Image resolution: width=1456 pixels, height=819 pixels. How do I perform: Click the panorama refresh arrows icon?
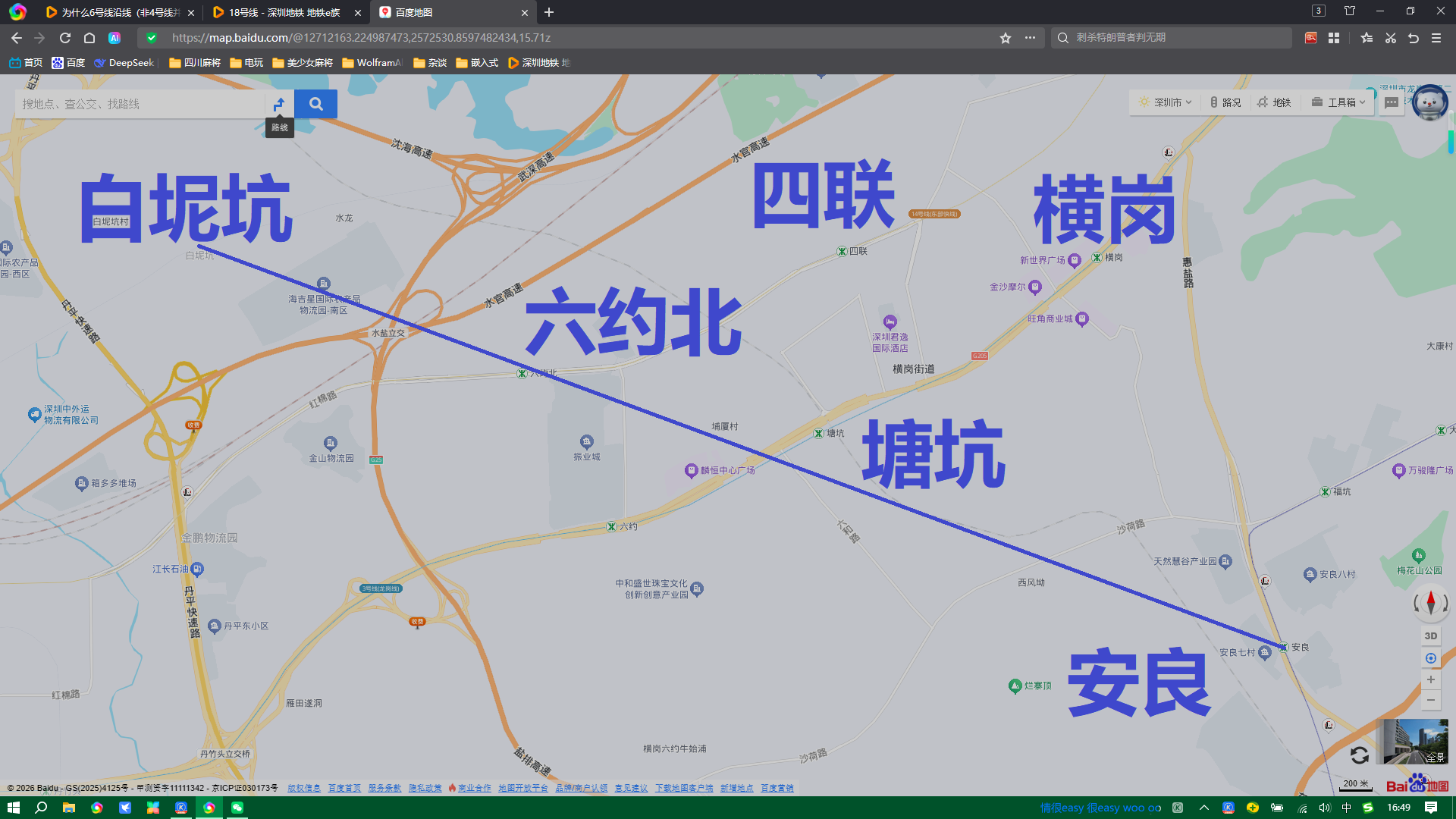(x=1360, y=756)
